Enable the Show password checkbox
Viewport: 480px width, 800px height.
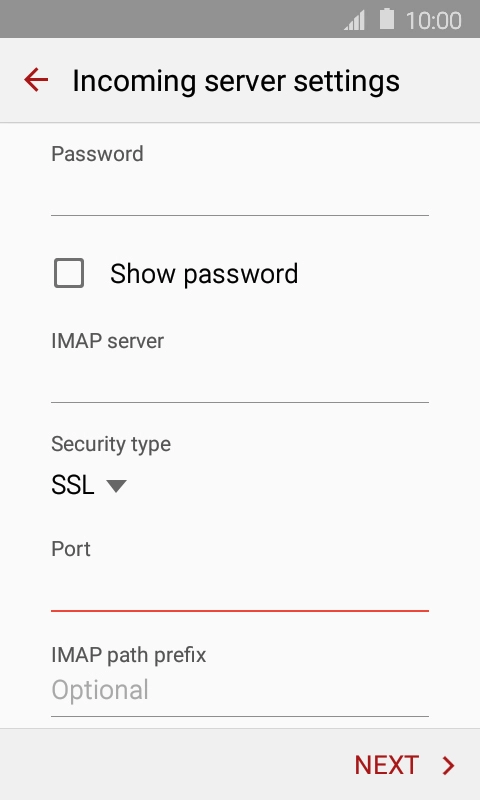[x=69, y=273]
